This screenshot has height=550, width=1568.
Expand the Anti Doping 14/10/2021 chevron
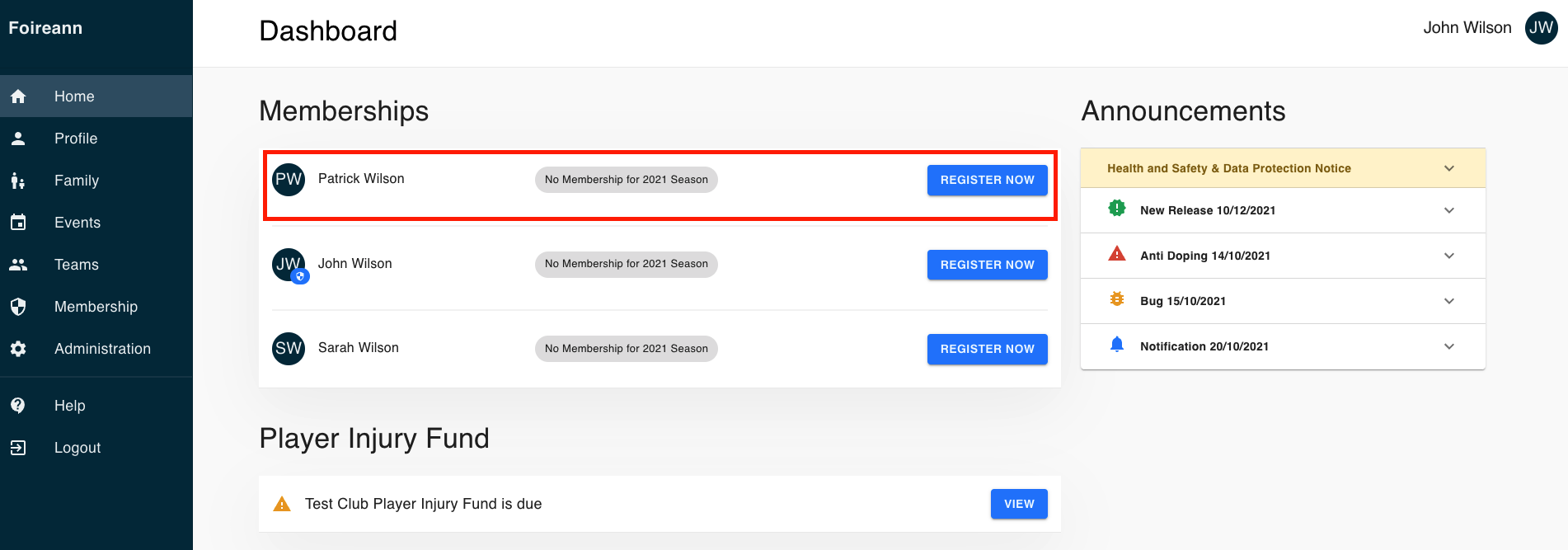point(1449,256)
